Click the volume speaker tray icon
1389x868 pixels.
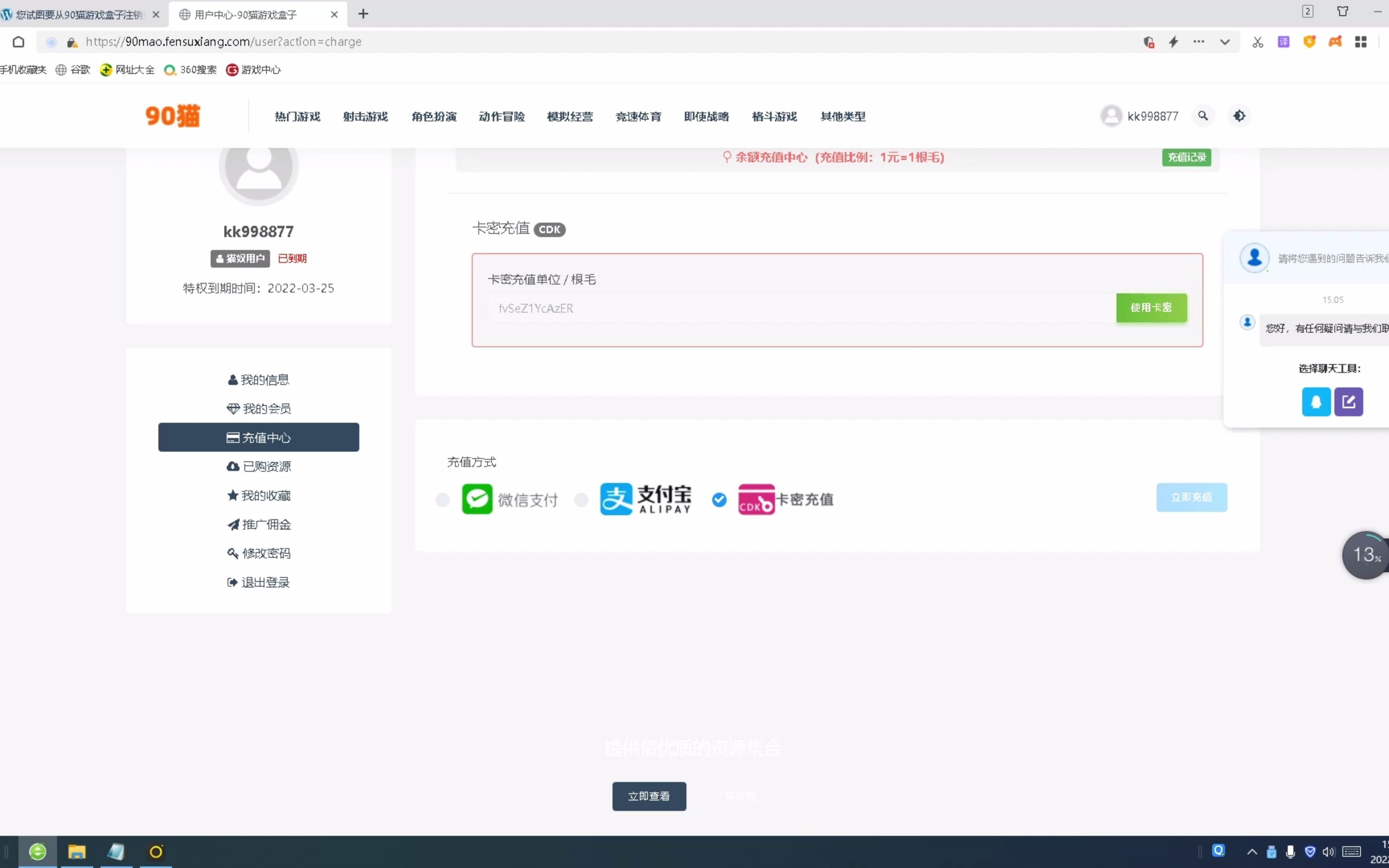click(1329, 852)
